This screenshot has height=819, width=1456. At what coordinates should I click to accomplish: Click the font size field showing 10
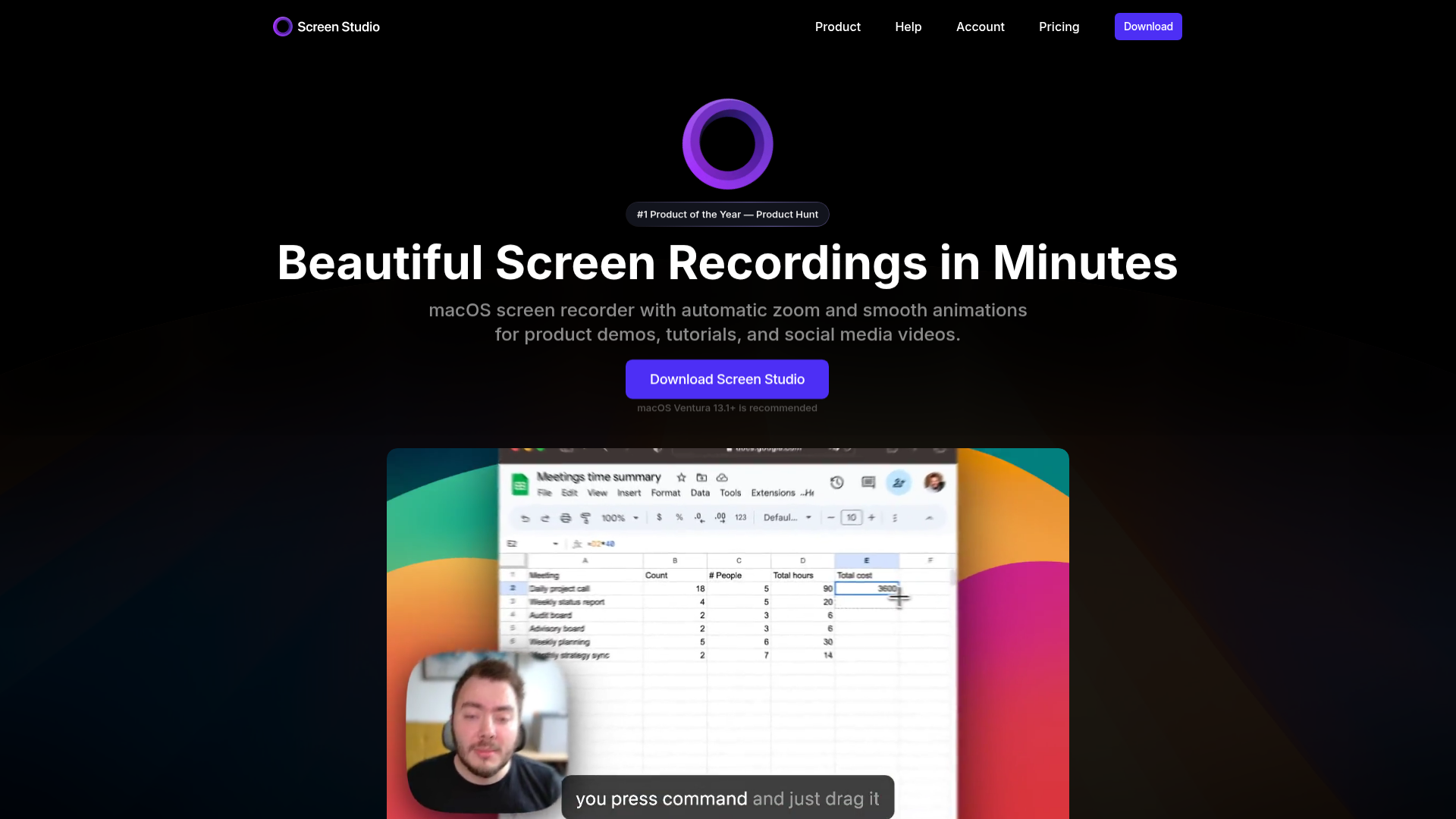(x=851, y=517)
